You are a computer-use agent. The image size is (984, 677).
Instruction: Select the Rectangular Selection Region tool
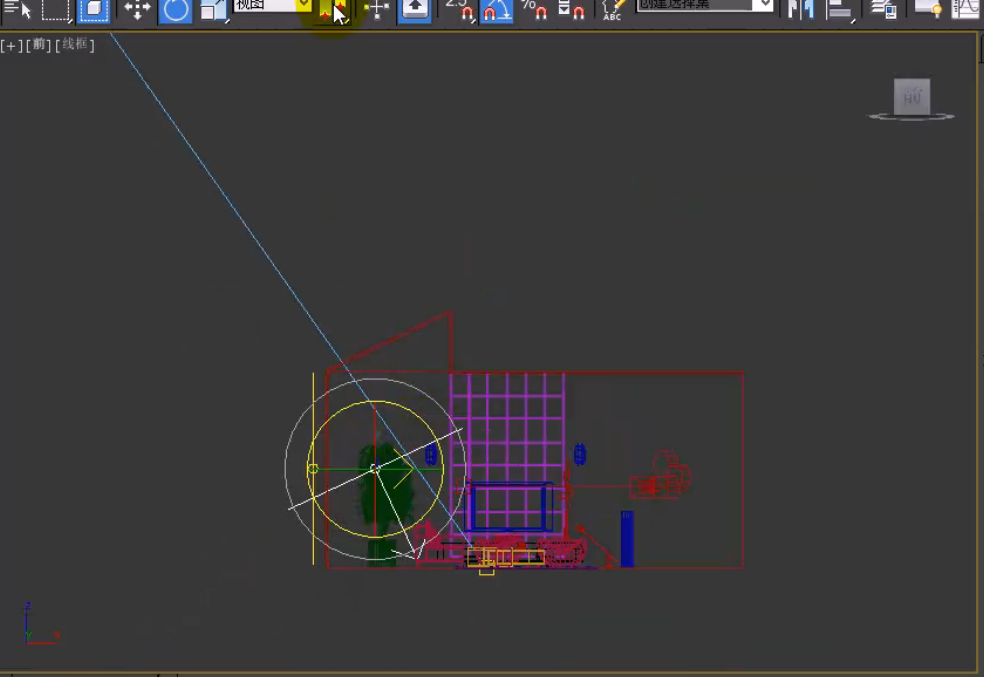coord(55,10)
